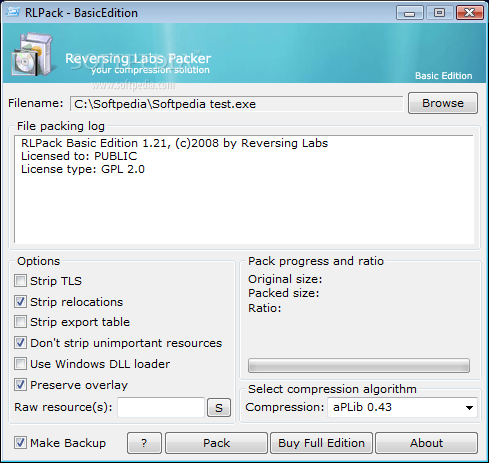The width and height of the screenshot is (489, 463).
Task: Click the RLPack title bar app icon
Action: coord(13,12)
